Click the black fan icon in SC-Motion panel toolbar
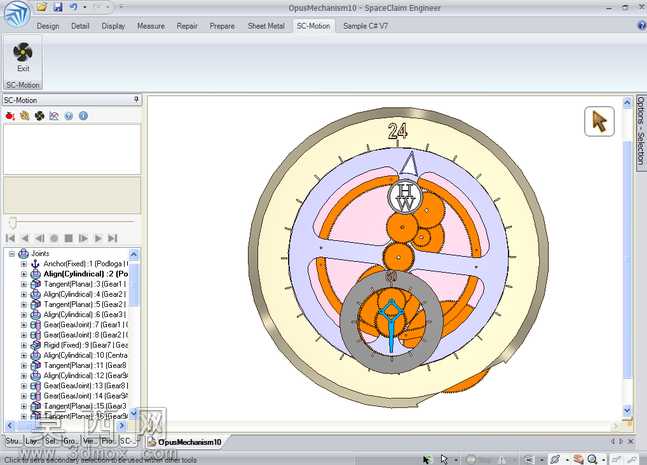 [39, 116]
